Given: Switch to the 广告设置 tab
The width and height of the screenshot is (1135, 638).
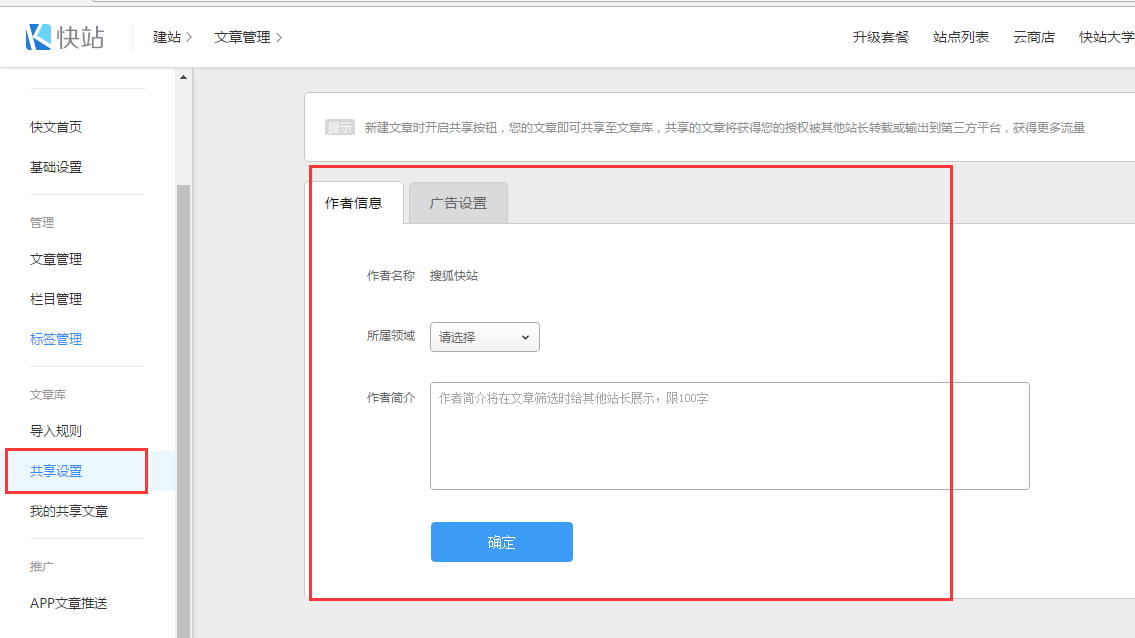Looking at the screenshot, I should tap(458, 203).
